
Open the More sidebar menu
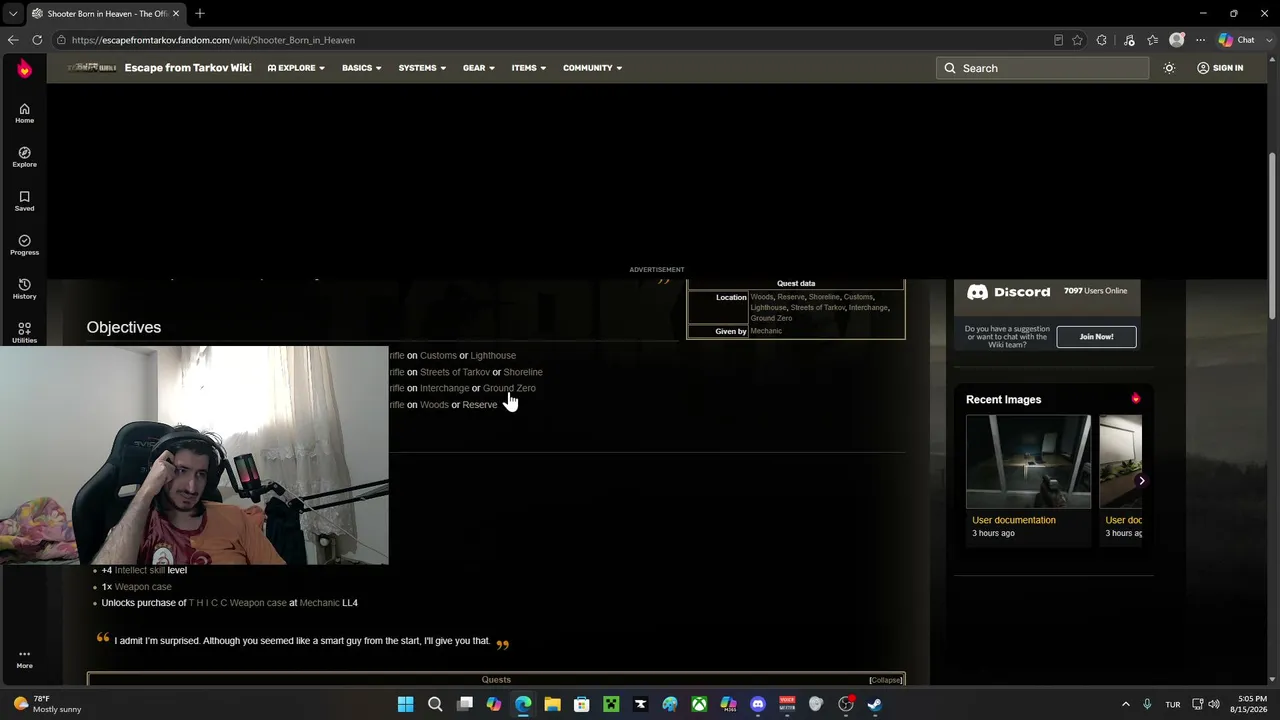(24, 658)
